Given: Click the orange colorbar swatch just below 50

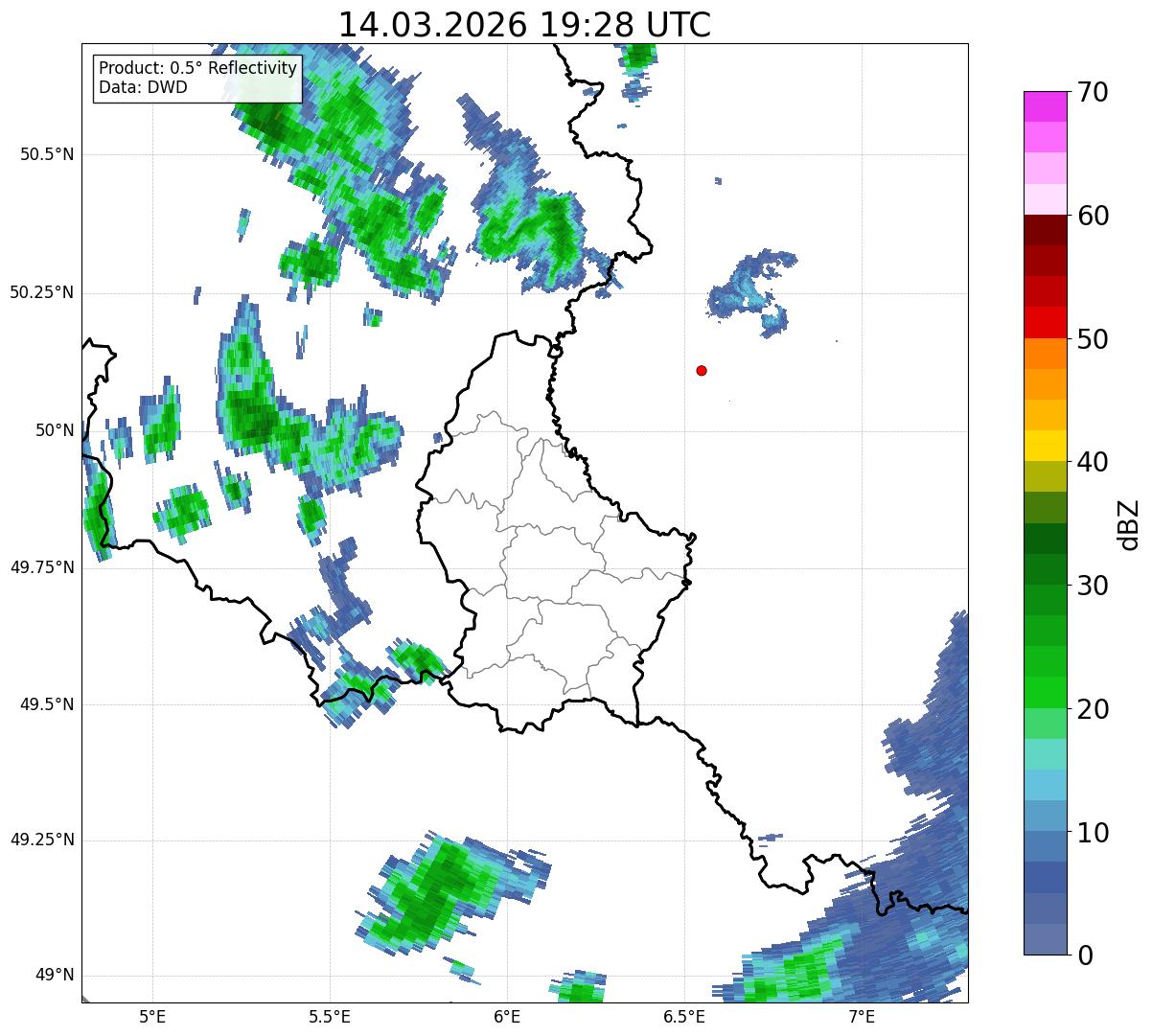Looking at the screenshot, I should [x=1045, y=354].
